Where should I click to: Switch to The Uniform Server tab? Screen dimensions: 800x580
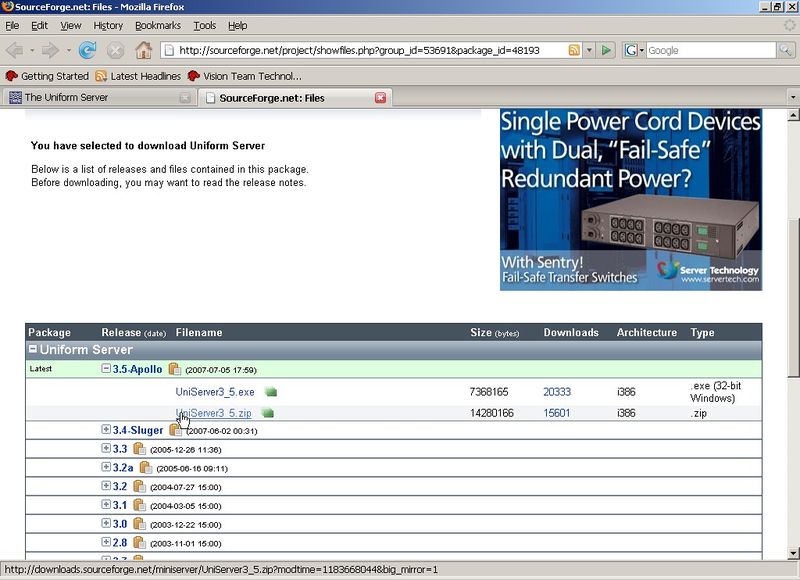coord(98,97)
